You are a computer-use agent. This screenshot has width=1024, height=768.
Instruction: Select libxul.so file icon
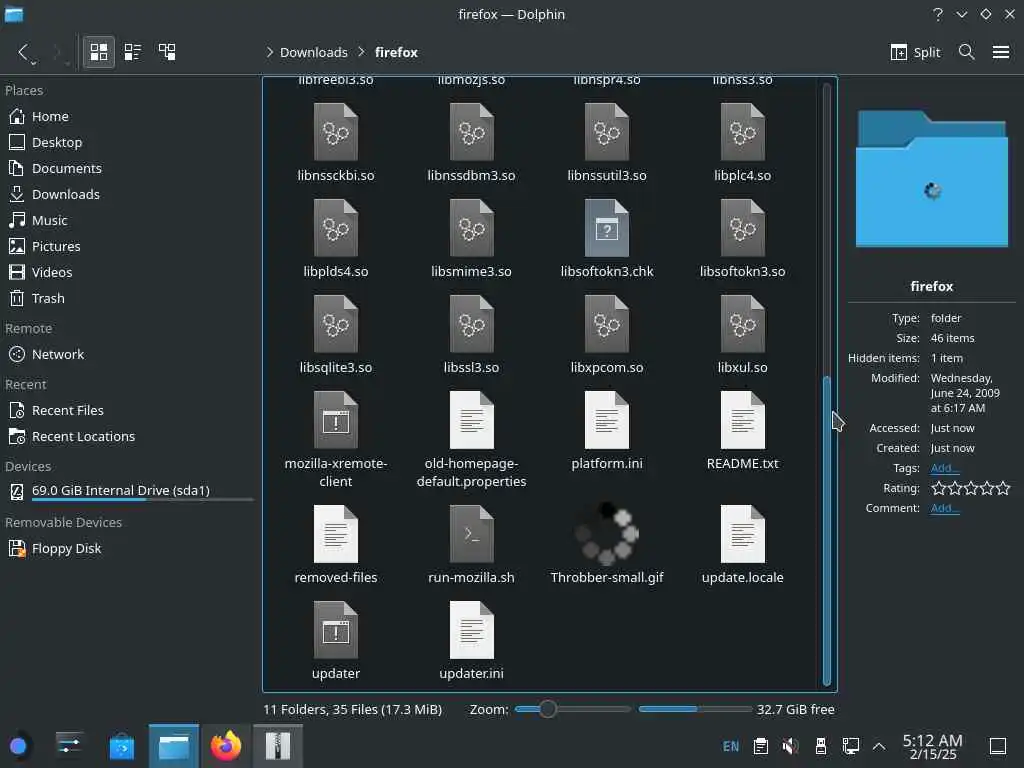pyautogui.click(x=743, y=324)
